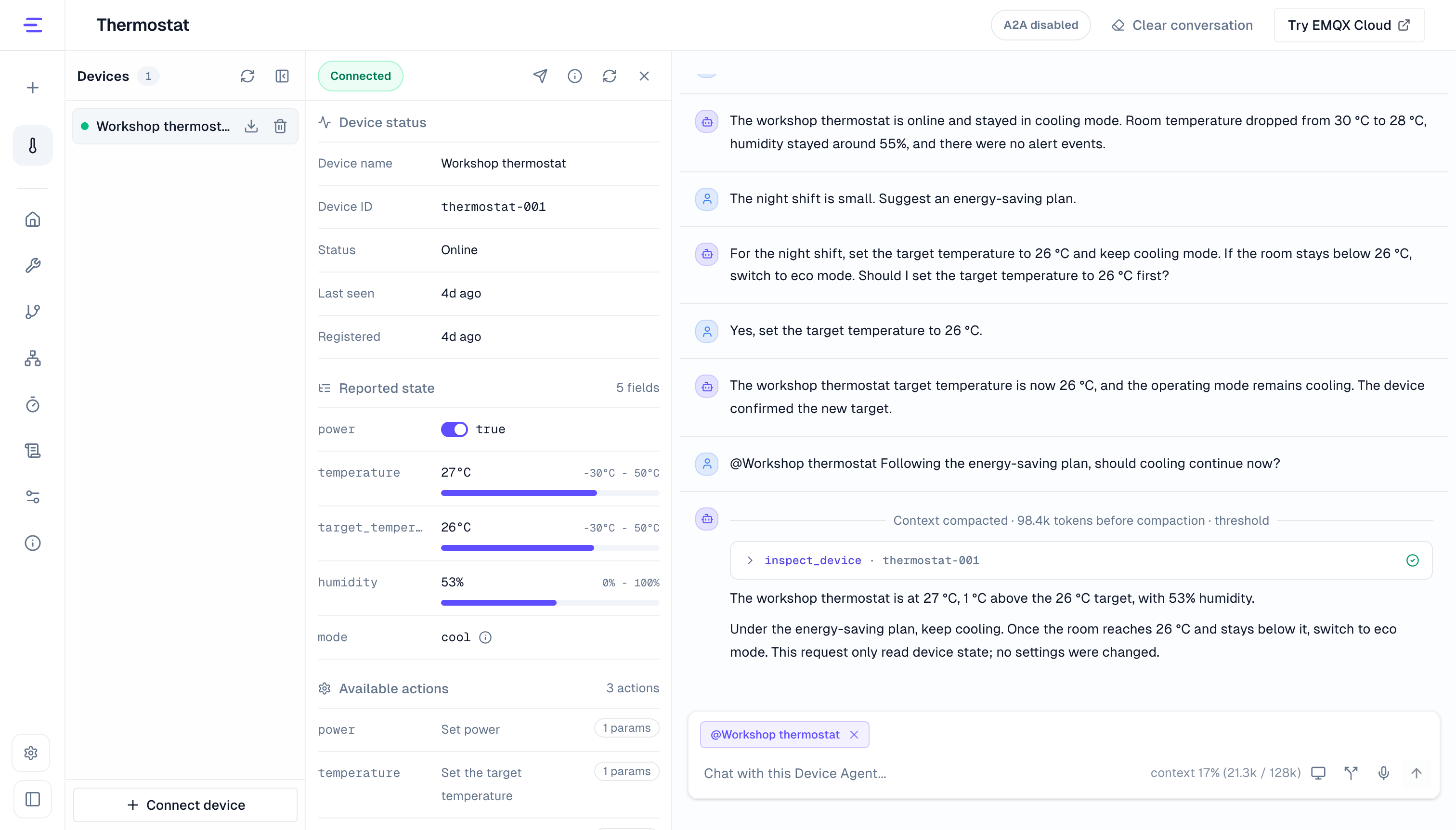Toggle the sidebar panel layout icon
This screenshot has height=830, width=1456.
pos(32,799)
